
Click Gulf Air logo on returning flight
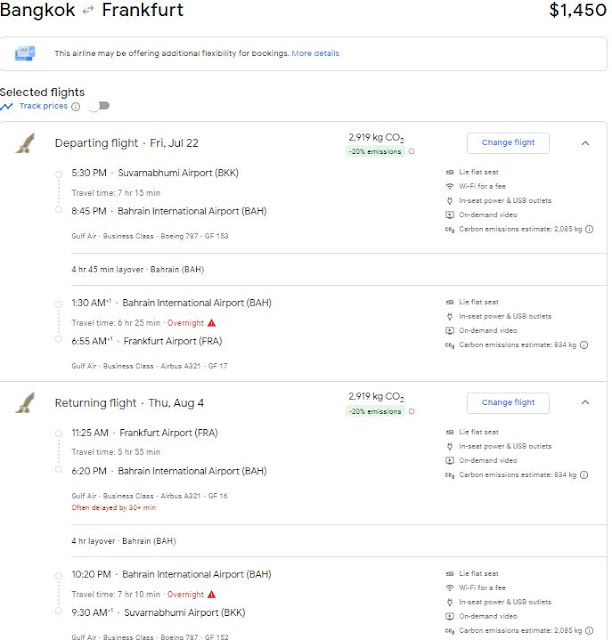pos(25,402)
